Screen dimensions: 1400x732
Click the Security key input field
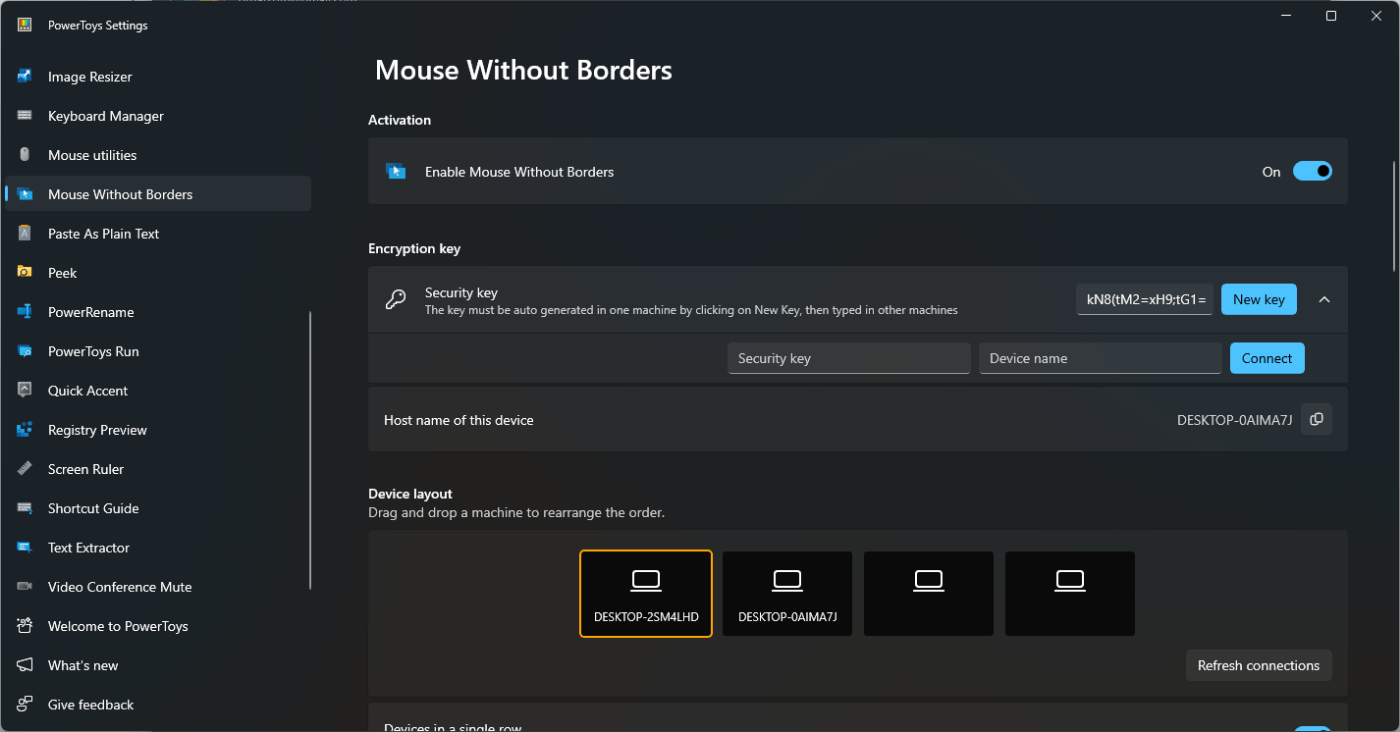pos(849,358)
